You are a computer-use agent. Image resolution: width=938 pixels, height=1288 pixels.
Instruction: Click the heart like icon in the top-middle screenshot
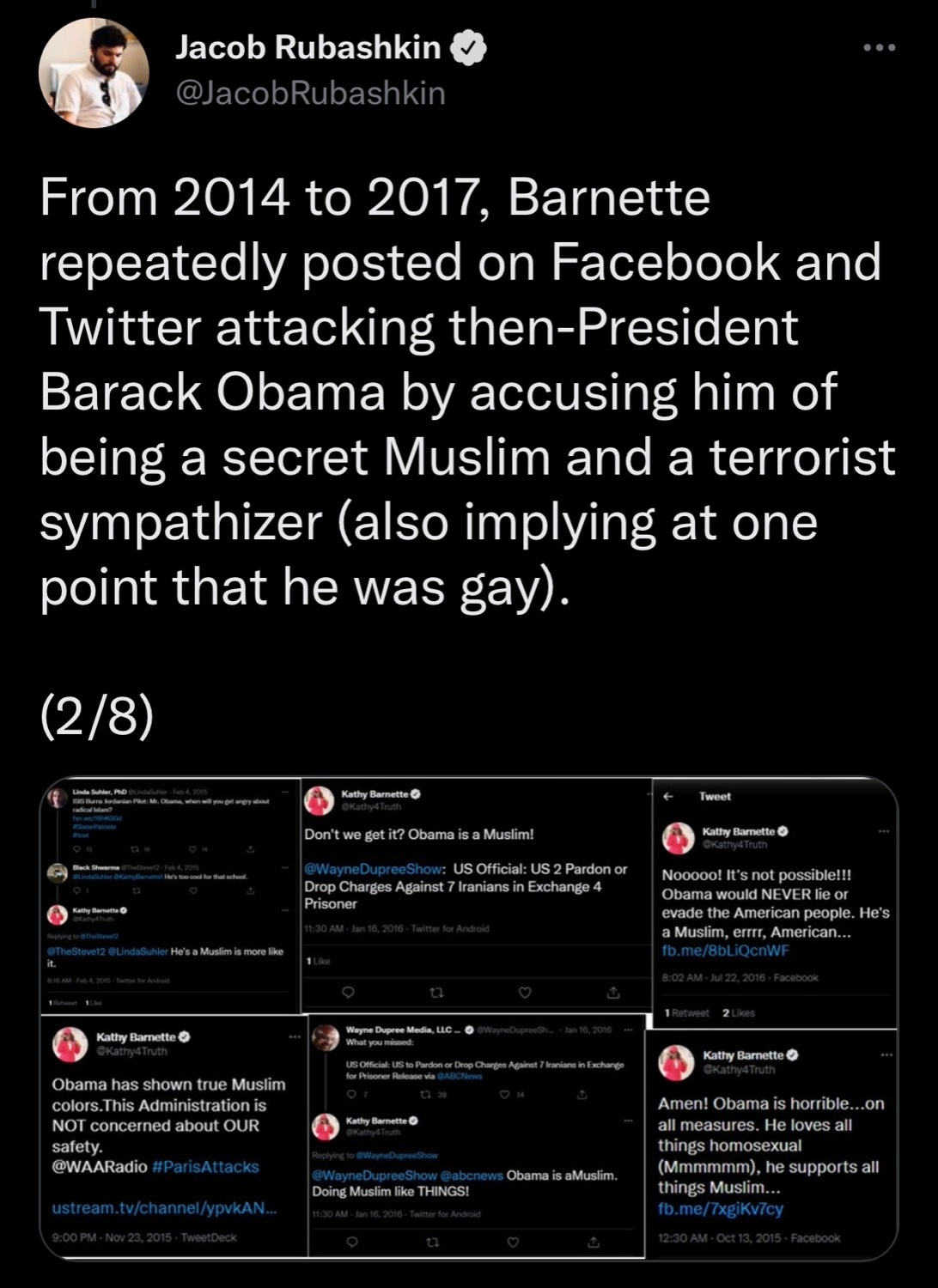click(x=525, y=993)
